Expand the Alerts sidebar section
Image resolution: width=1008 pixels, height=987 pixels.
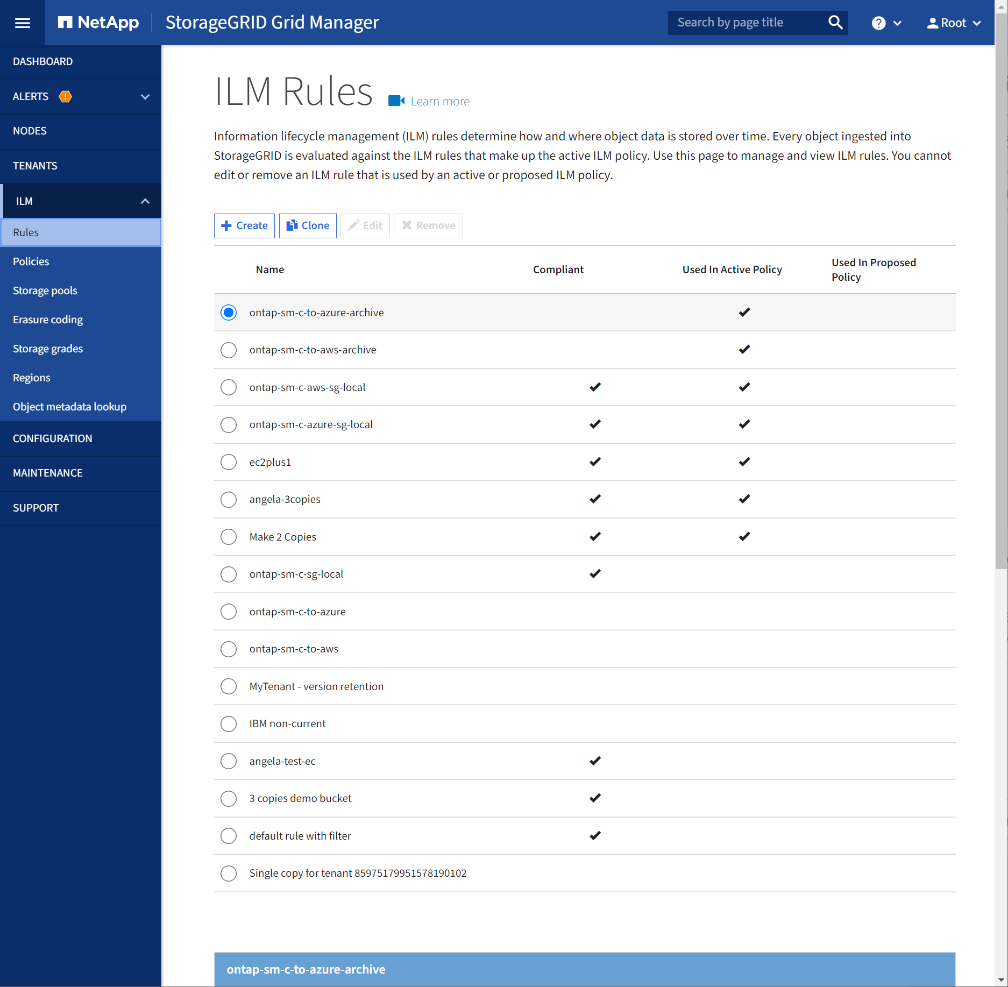tap(145, 97)
